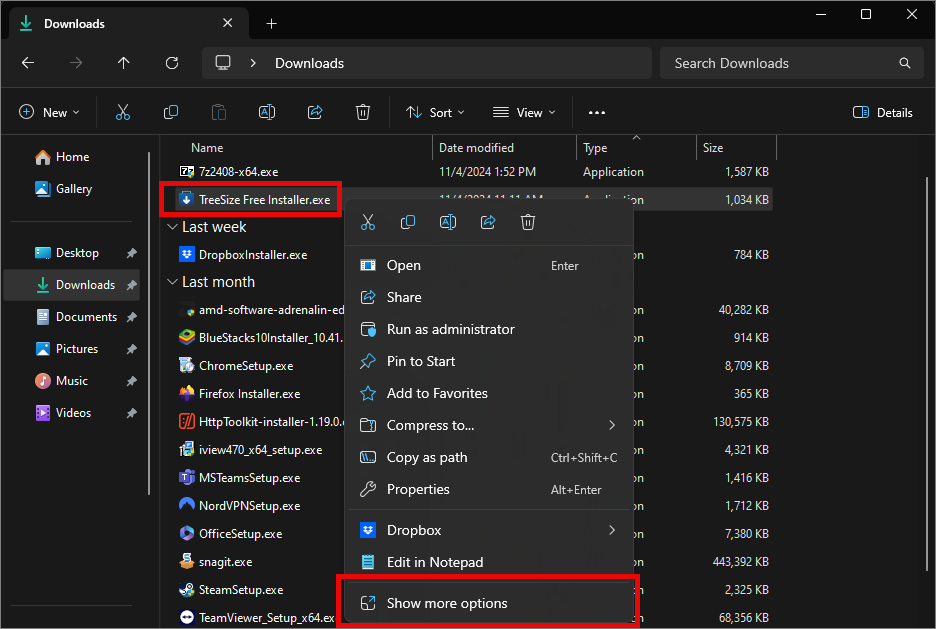Select the iview470_x64_setup.exe file

[x=260, y=449]
